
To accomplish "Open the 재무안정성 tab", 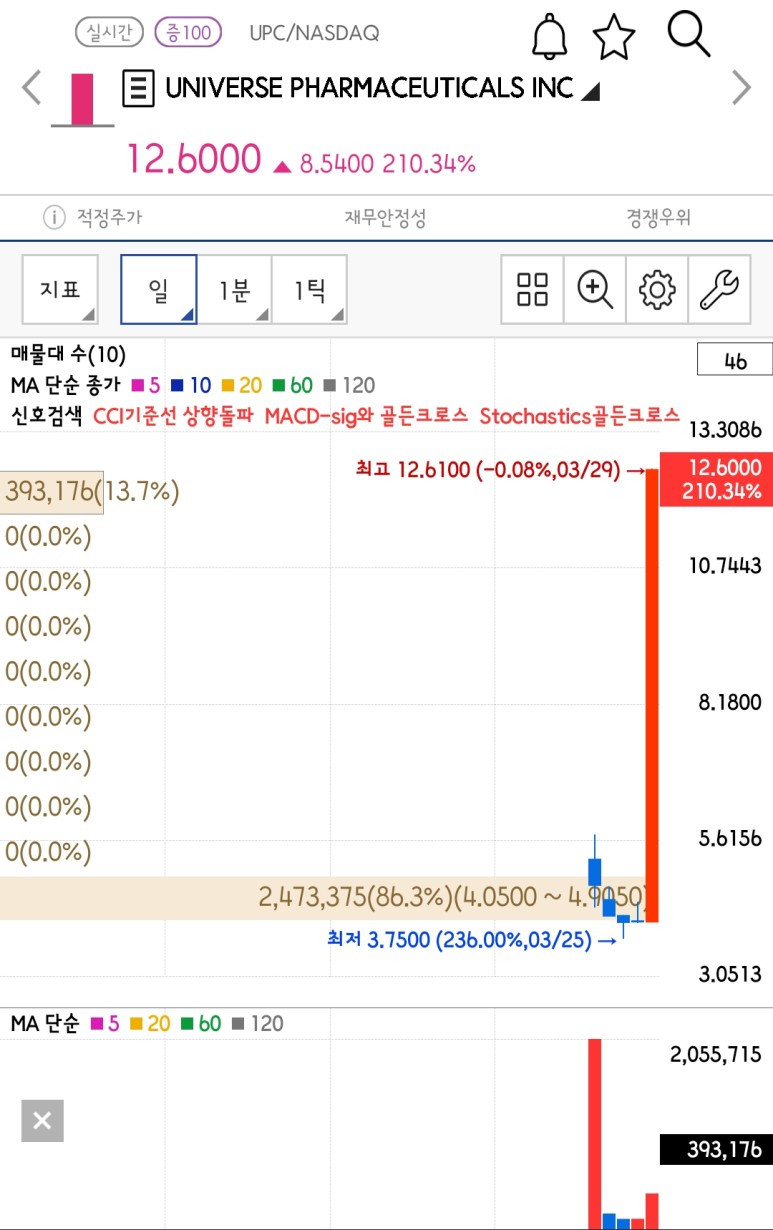I will click(x=385, y=217).
